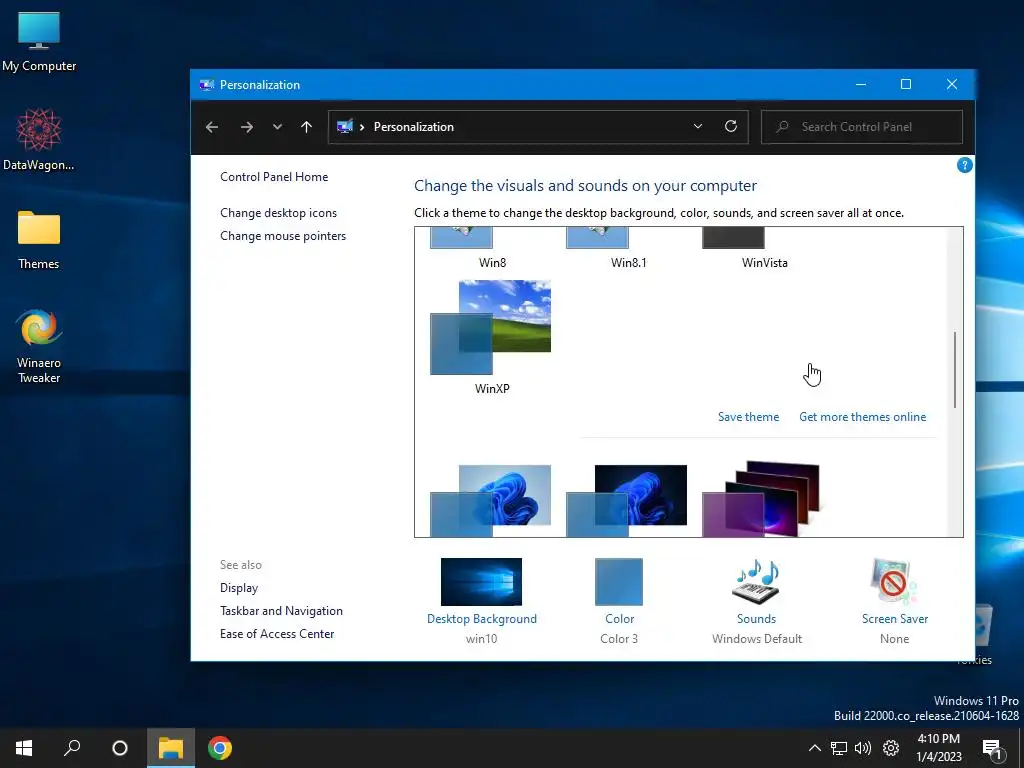Select the Winaero Tweaker desktop icon
1024x768 pixels.
(39, 346)
